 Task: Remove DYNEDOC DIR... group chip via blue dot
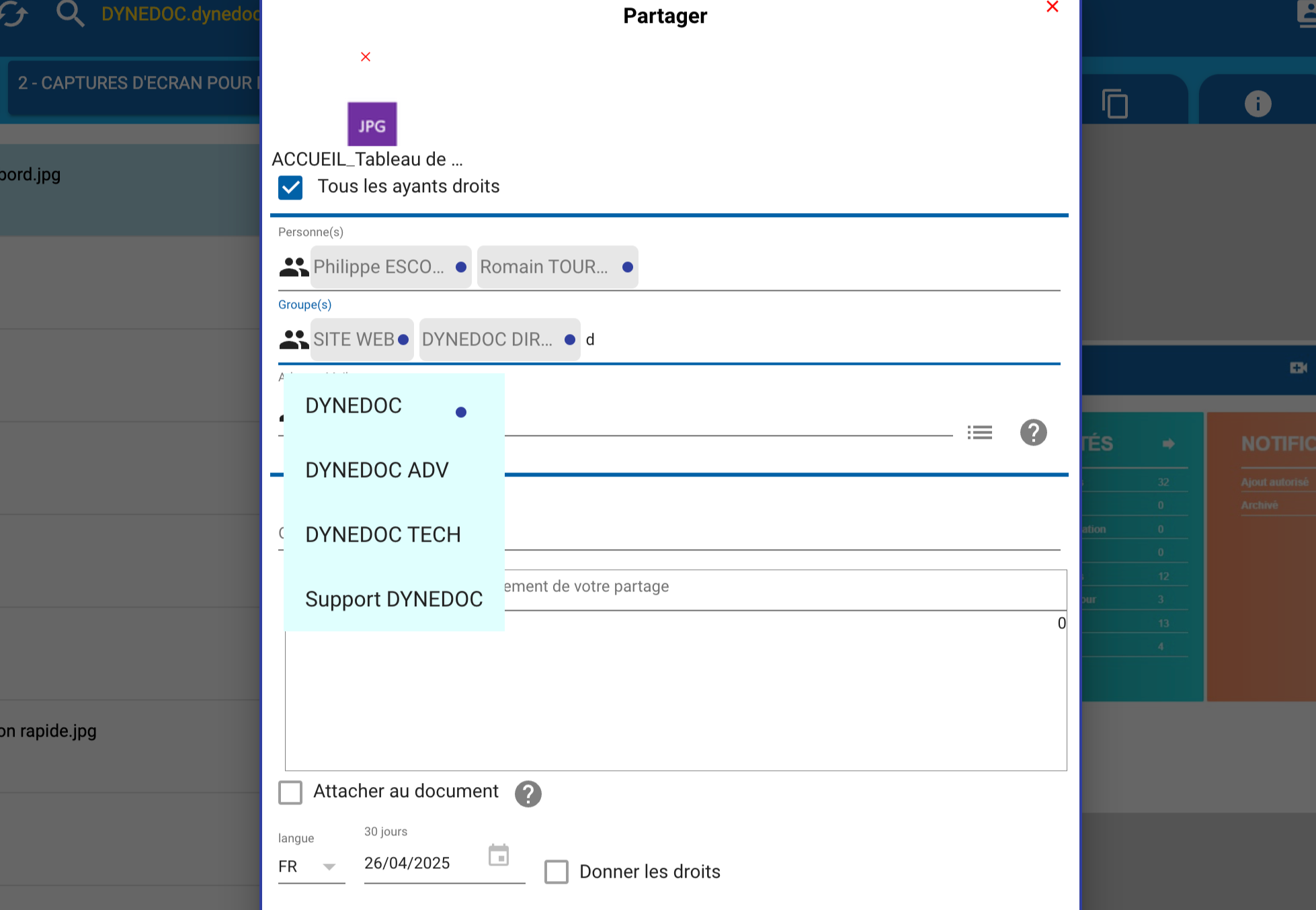pos(570,340)
